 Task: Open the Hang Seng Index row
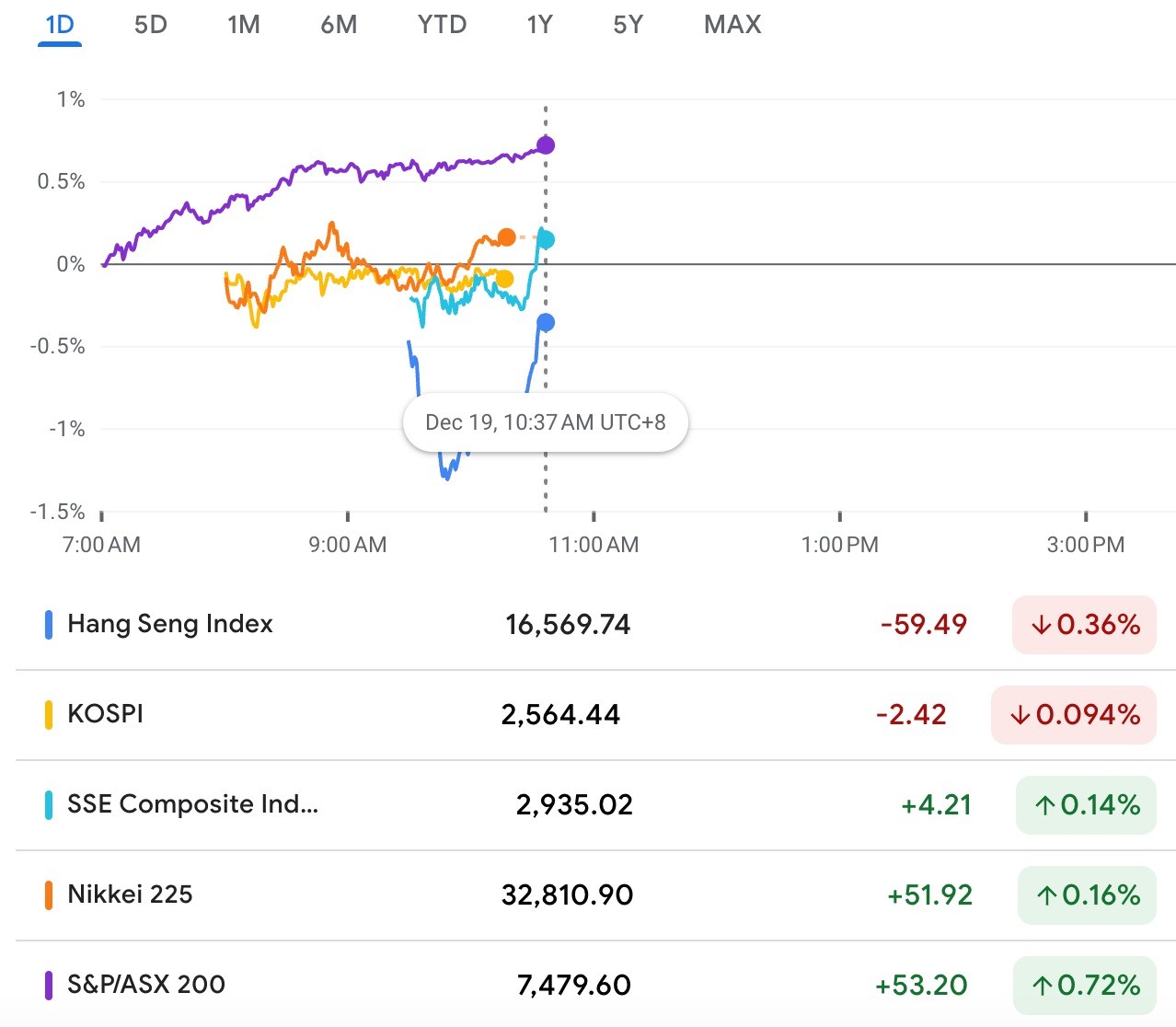[595, 625]
